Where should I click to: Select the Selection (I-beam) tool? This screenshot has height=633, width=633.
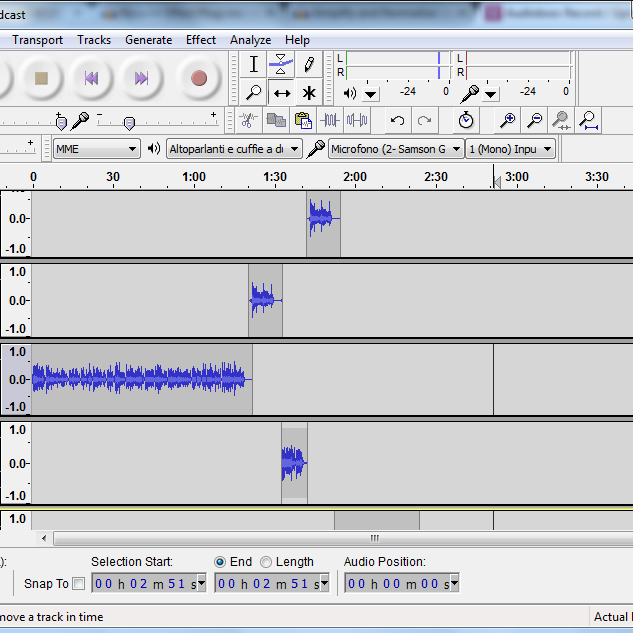[254, 64]
